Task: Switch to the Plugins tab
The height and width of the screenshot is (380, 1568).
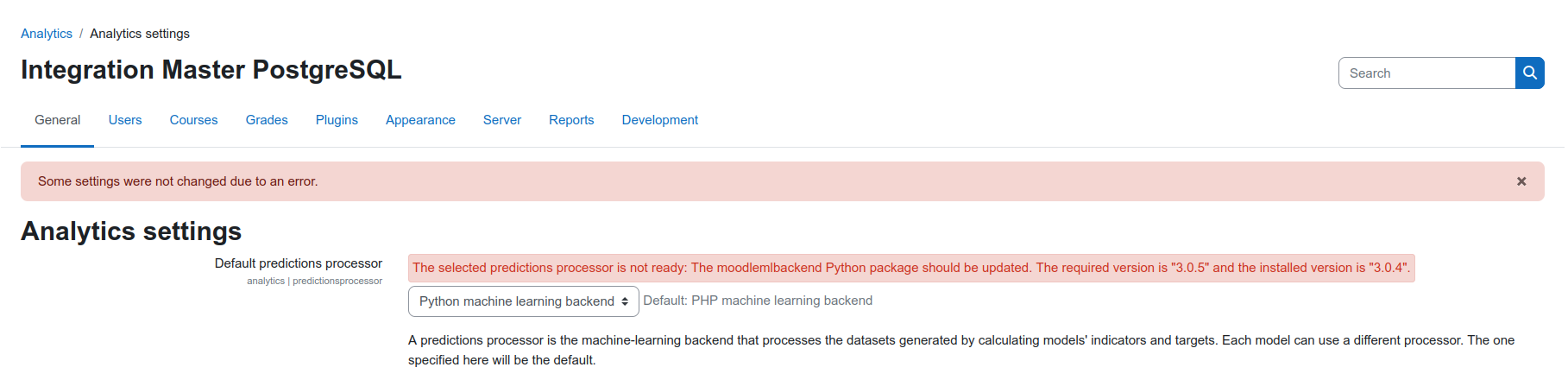Action: (x=337, y=120)
